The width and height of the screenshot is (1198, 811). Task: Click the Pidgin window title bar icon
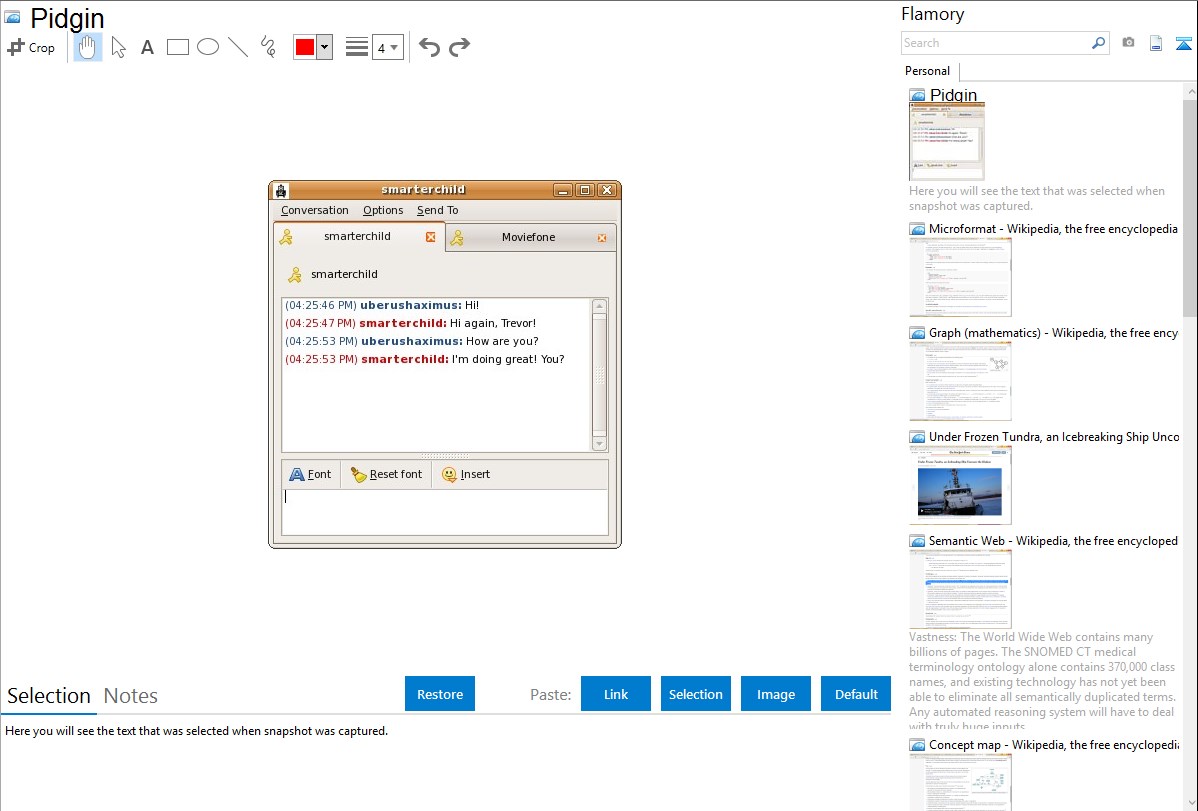[x=281, y=190]
